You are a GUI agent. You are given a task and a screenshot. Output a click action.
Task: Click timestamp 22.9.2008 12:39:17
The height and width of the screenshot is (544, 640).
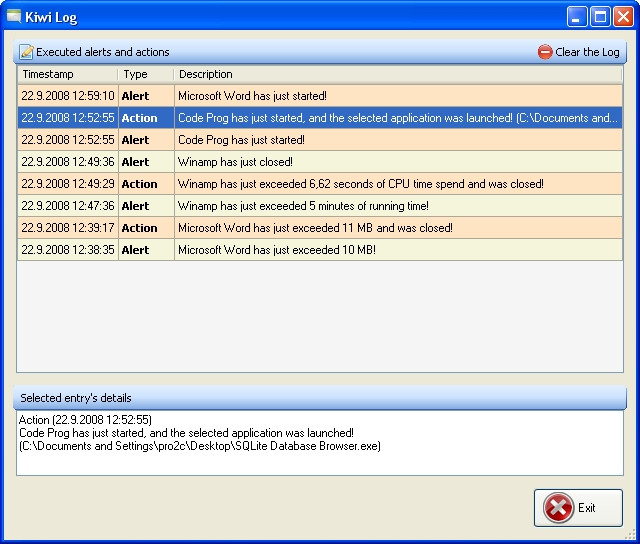[x=68, y=228]
